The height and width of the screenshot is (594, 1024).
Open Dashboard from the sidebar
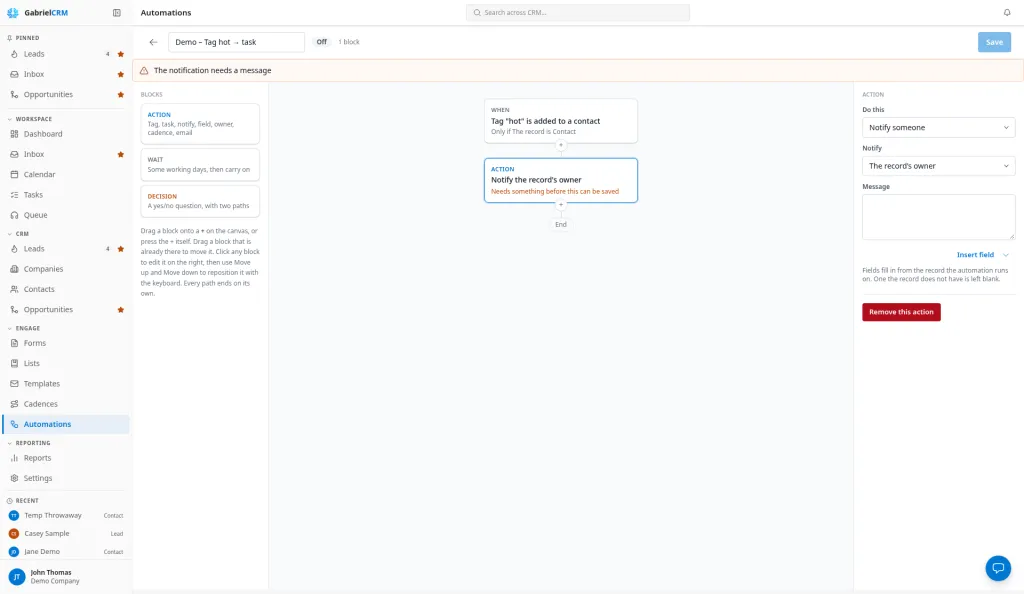click(x=65, y=134)
